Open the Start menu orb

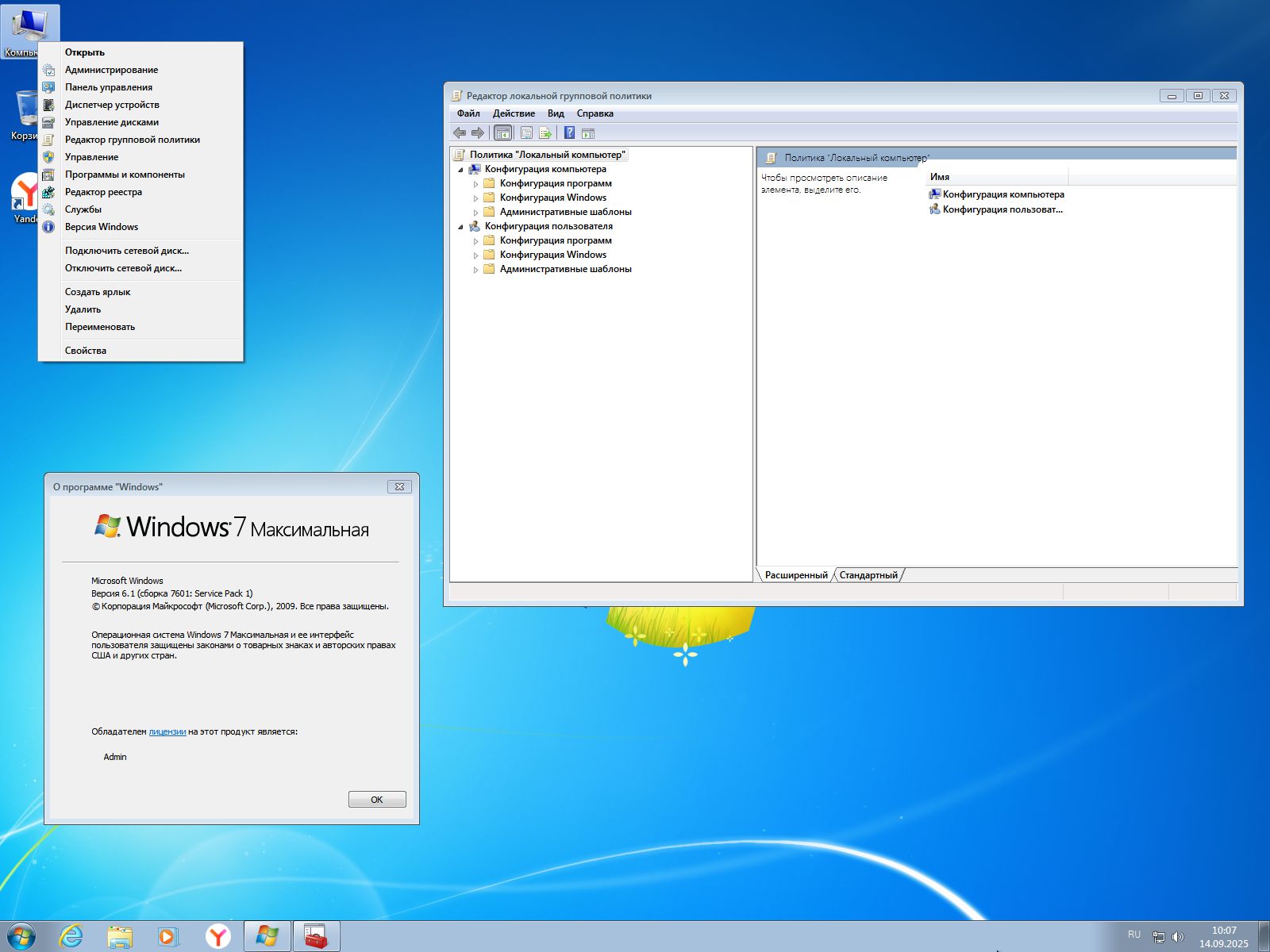point(21,937)
